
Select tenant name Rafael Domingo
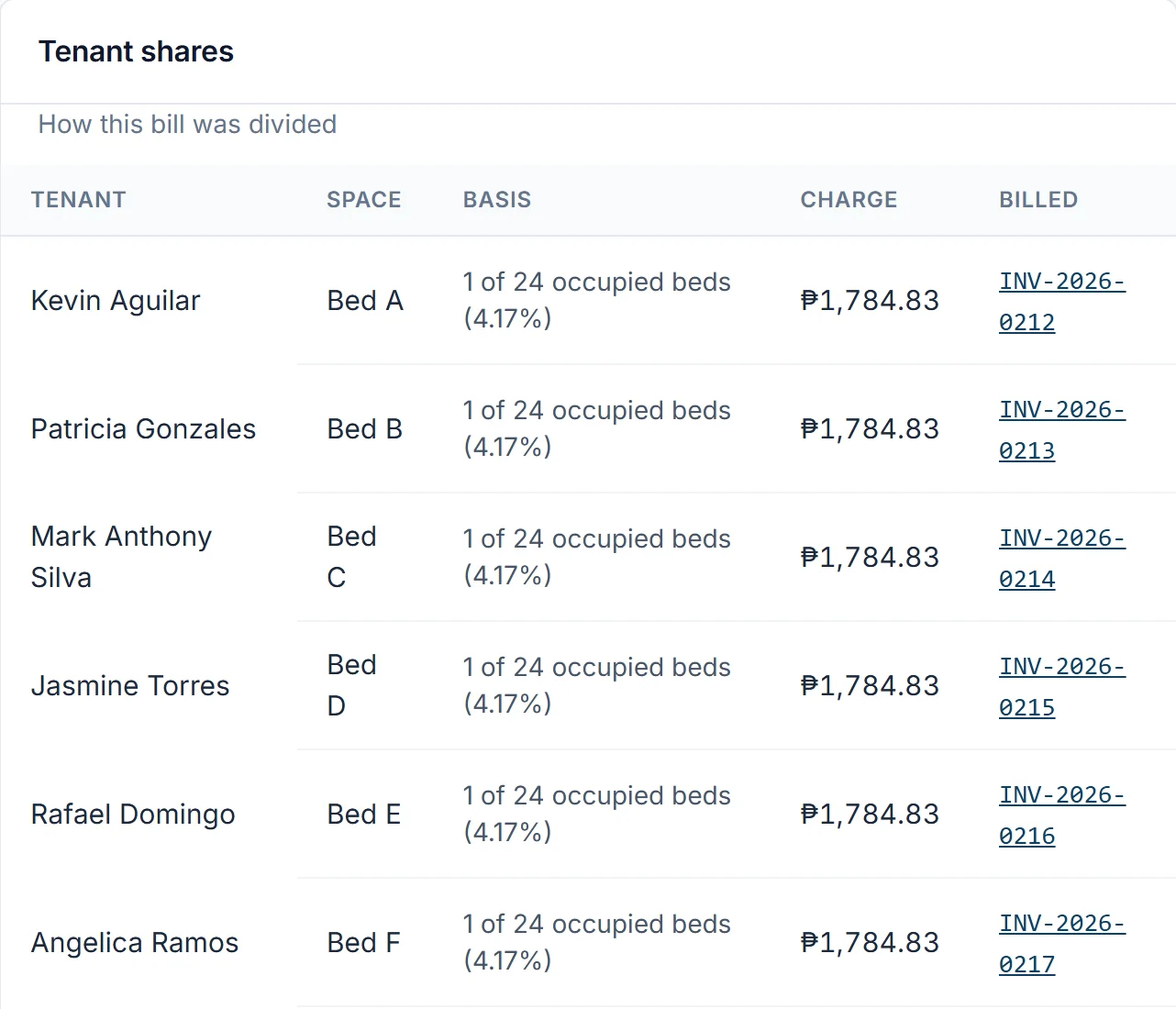pos(133,815)
